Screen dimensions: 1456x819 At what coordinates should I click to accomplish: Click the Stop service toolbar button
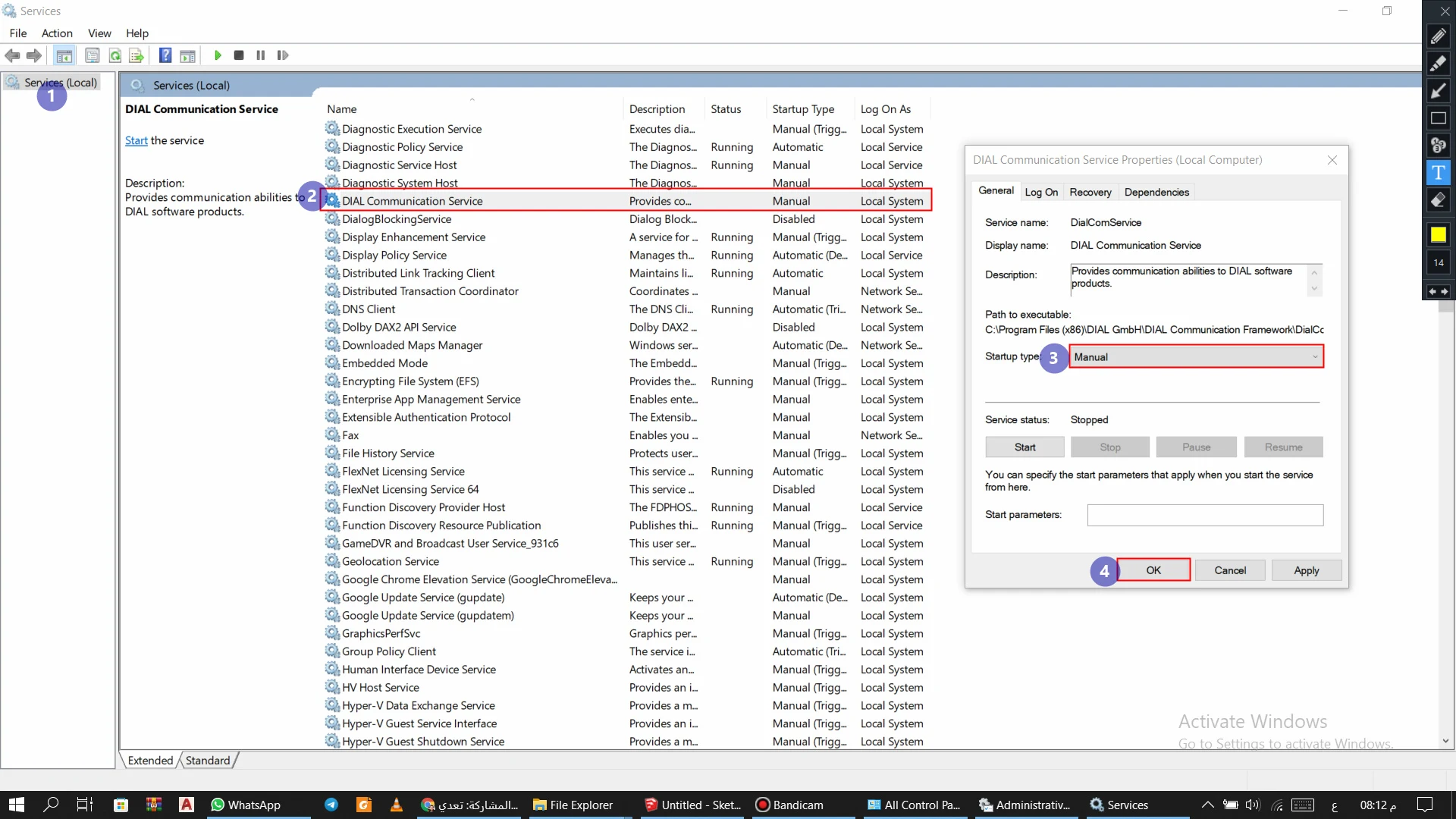[x=239, y=55]
